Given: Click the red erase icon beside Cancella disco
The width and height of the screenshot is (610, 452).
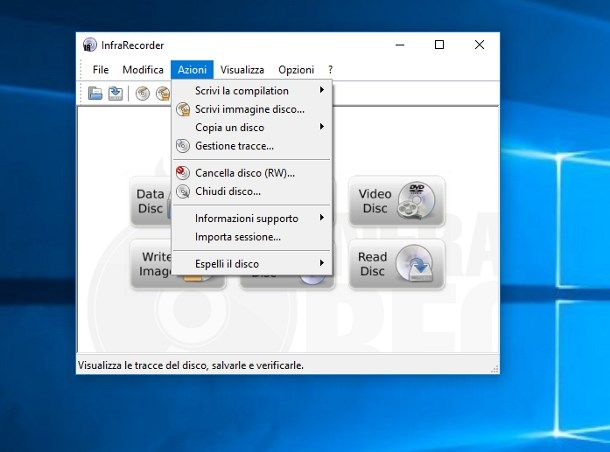Looking at the screenshot, I should tap(183, 173).
